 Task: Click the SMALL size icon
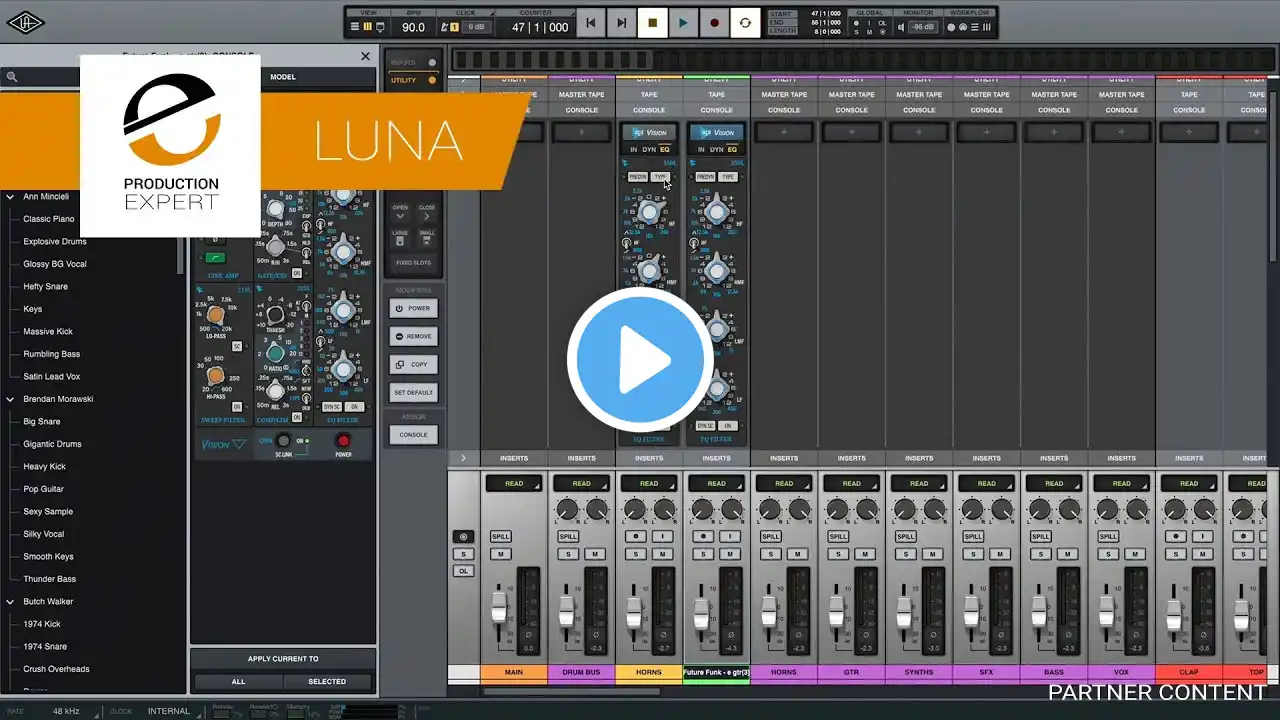pos(427,241)
